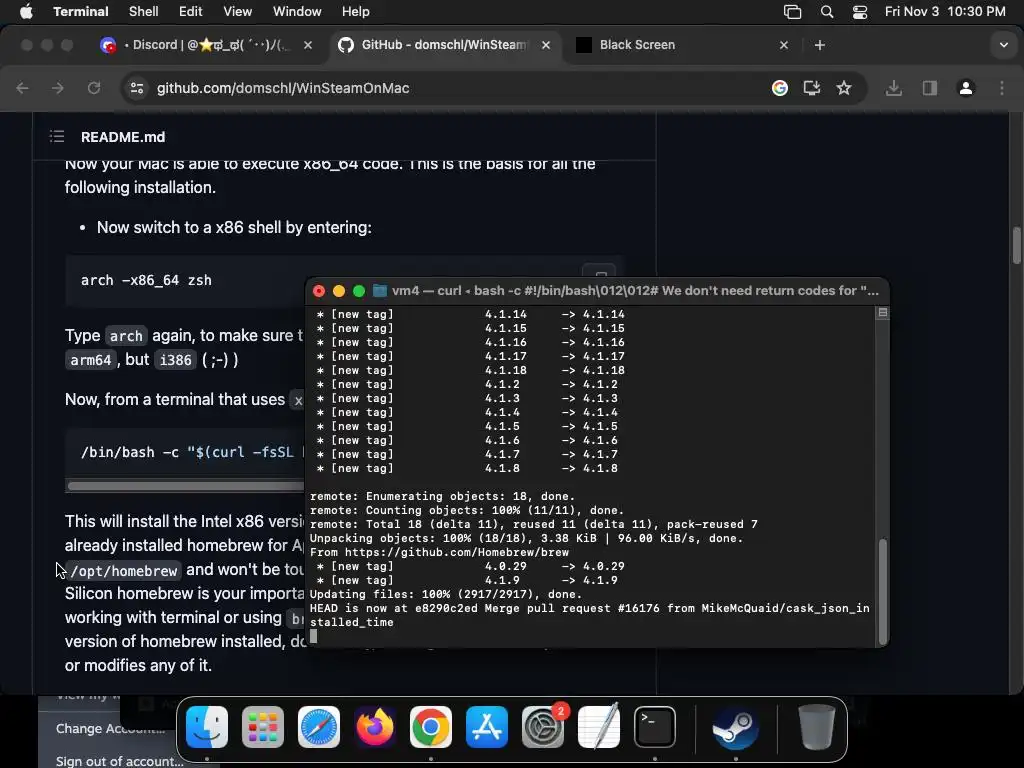Click the Terminal cursor prompt line
Viewport: 1024px width, 768px height.
pyautogui.click(x=314, y=636)
